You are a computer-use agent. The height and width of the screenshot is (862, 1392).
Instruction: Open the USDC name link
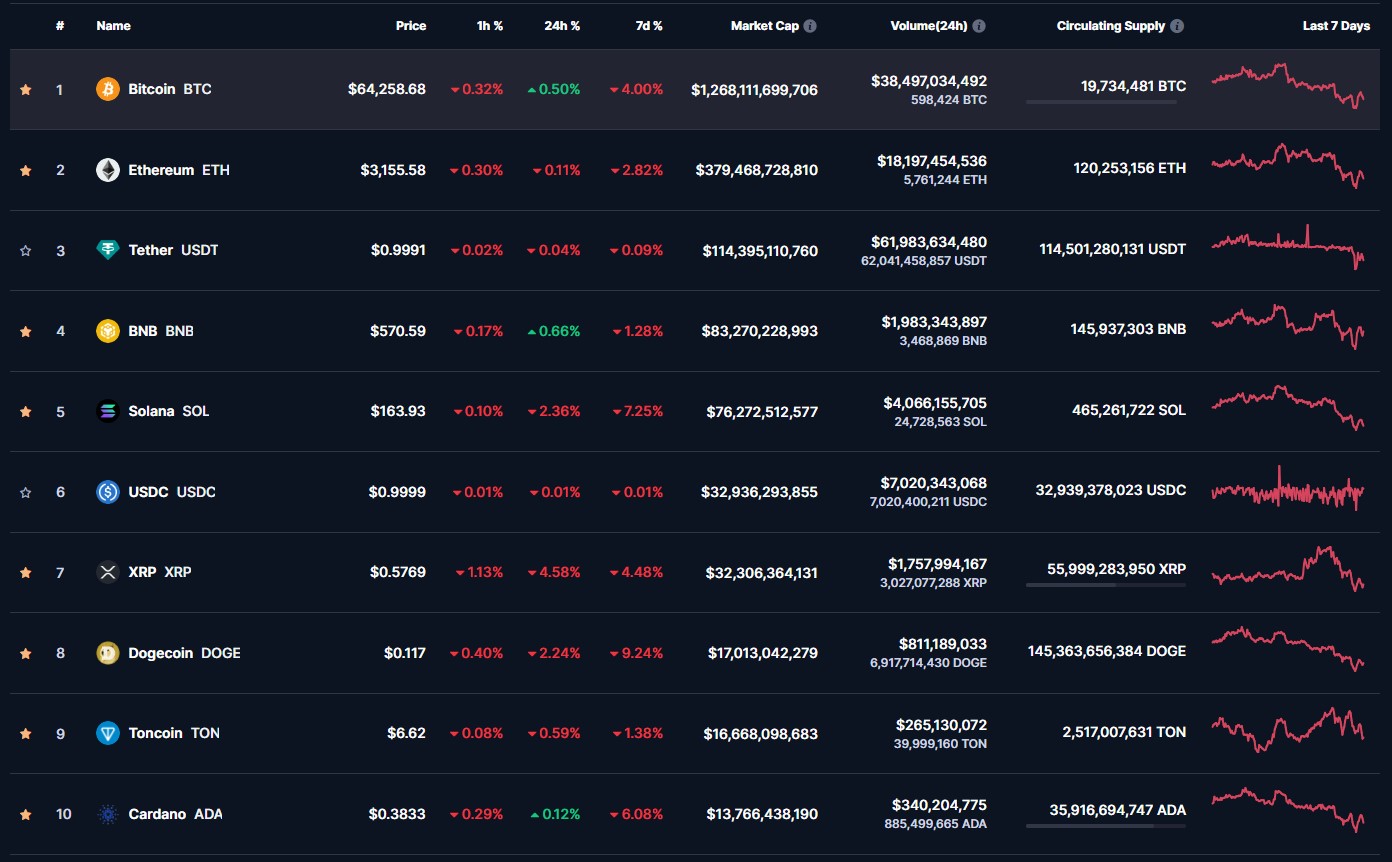pyautogui.click(x=172, y=492)
